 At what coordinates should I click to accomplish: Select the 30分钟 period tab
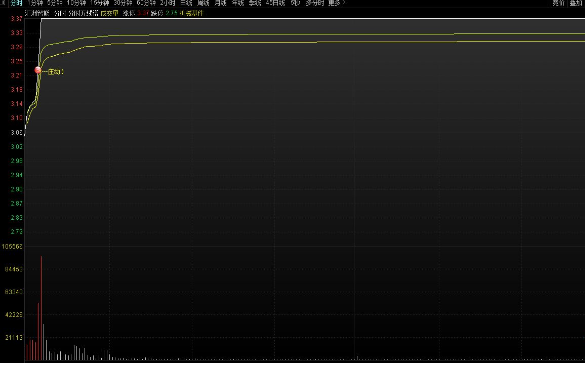123,3
